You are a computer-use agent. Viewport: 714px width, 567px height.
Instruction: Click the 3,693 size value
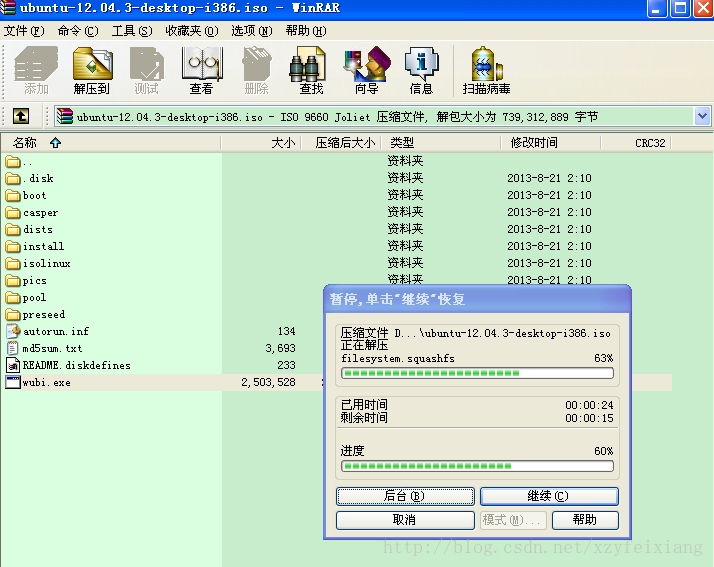(x=280, y=348)
